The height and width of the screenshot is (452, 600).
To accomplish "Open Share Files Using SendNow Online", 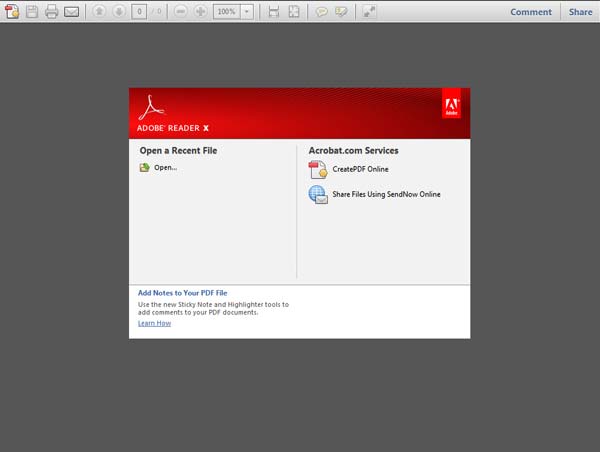I will pyautogui.click(x=386, y=194).
